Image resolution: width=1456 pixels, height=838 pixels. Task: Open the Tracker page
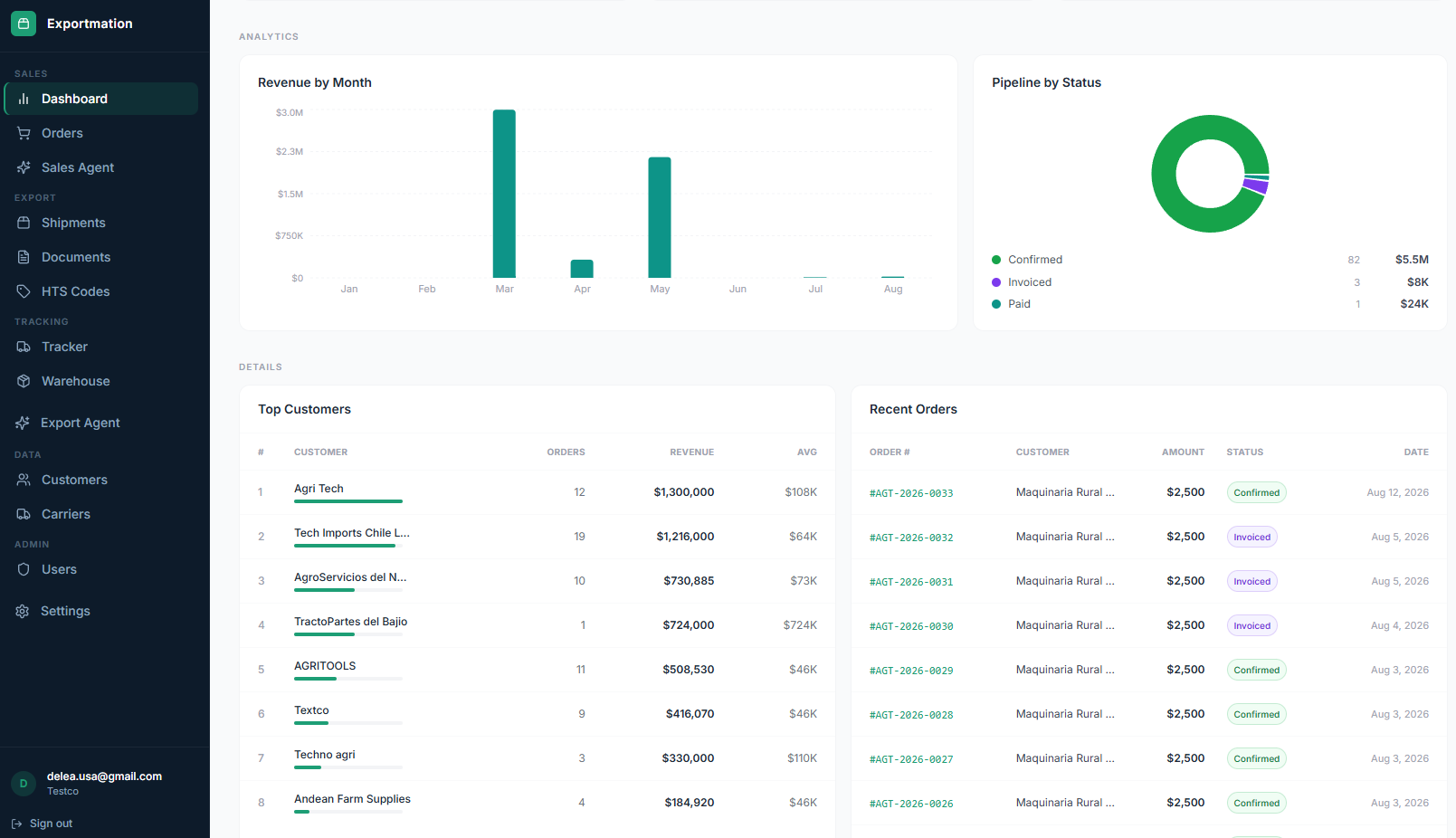(x=101, y=347)
